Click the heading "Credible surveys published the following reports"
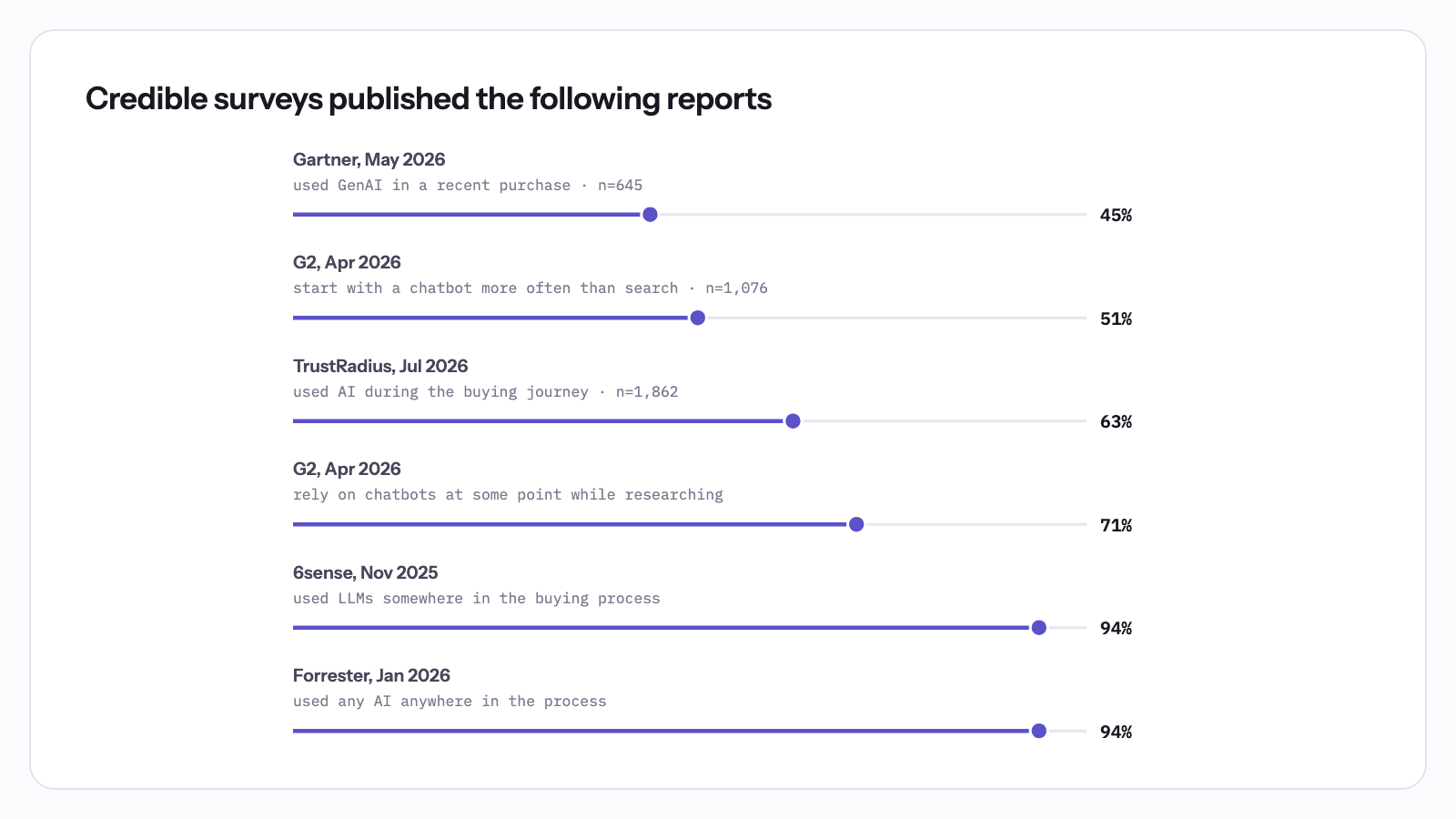 click(x=429, y=99)
